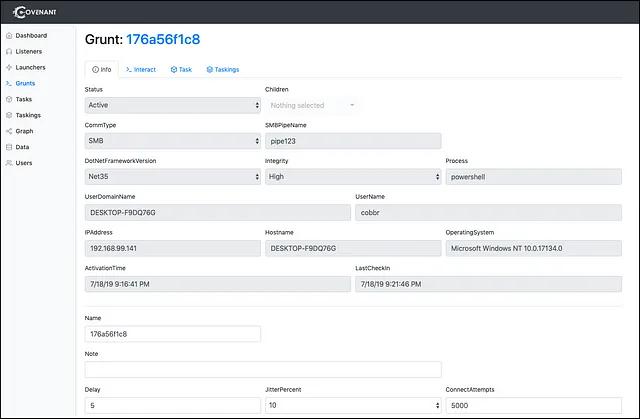
Task: Click the ActivationTime field
Action: (218, 284)
